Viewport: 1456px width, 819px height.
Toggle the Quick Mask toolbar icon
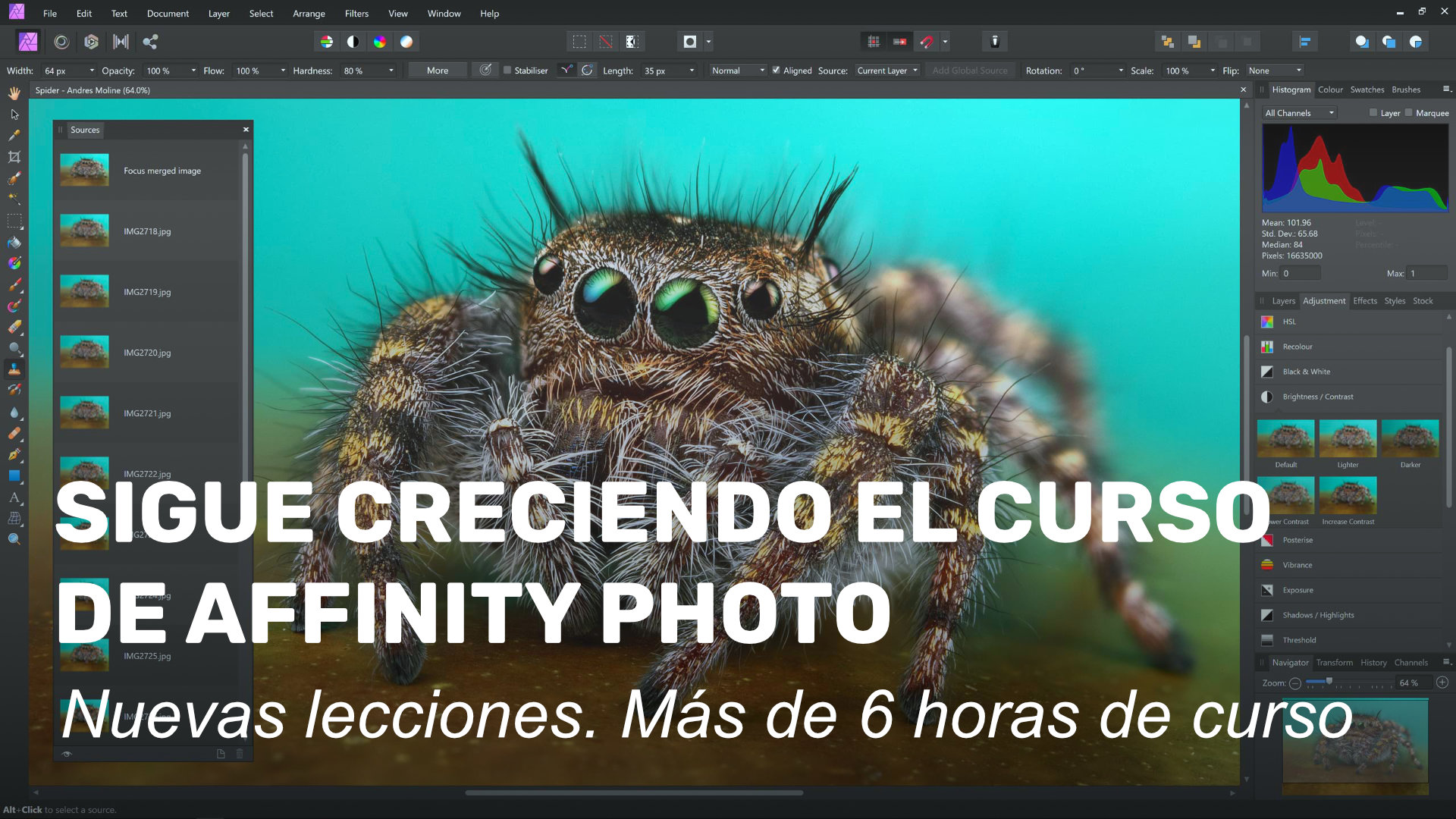tap(689, 42)
